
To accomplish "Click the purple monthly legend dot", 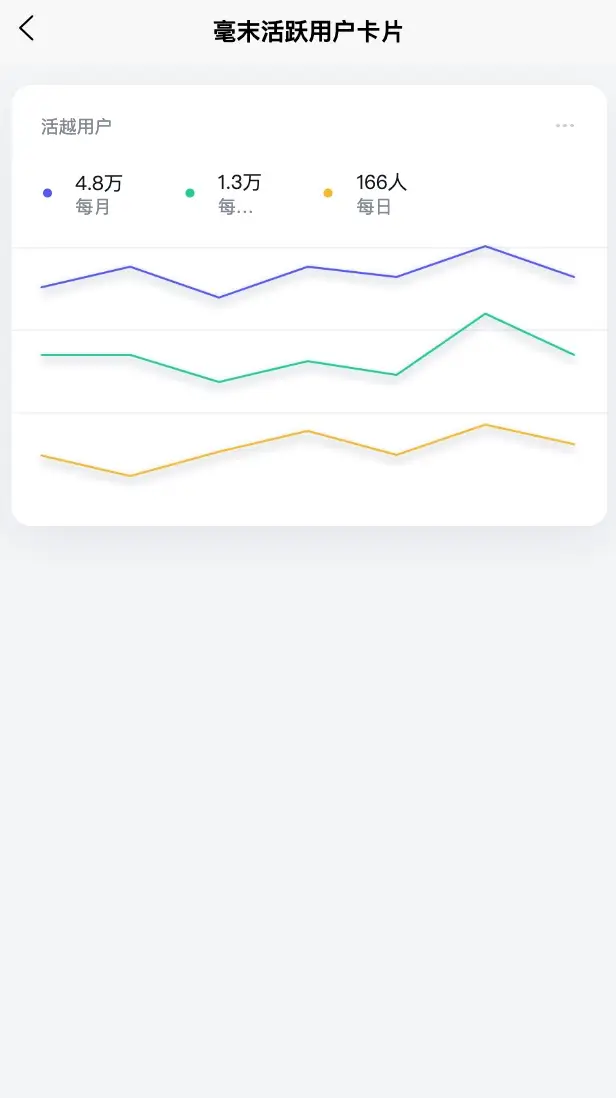I will tap(47, 193).
